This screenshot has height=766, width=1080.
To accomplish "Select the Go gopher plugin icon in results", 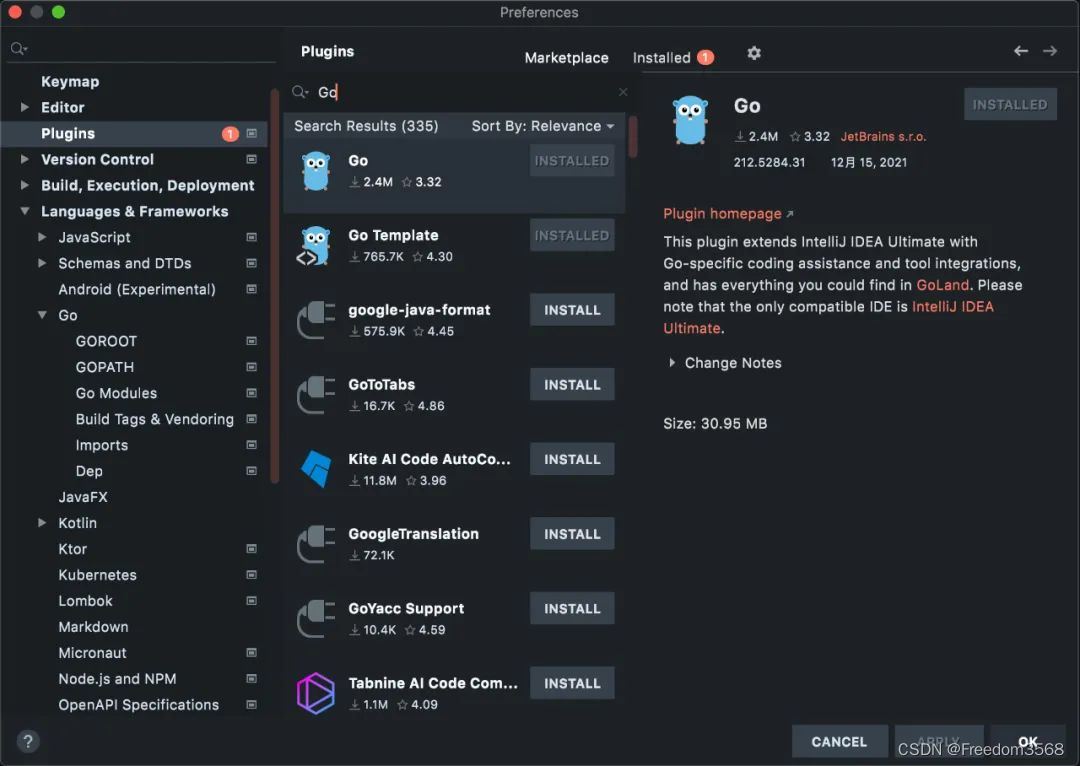I will point(316,171).
